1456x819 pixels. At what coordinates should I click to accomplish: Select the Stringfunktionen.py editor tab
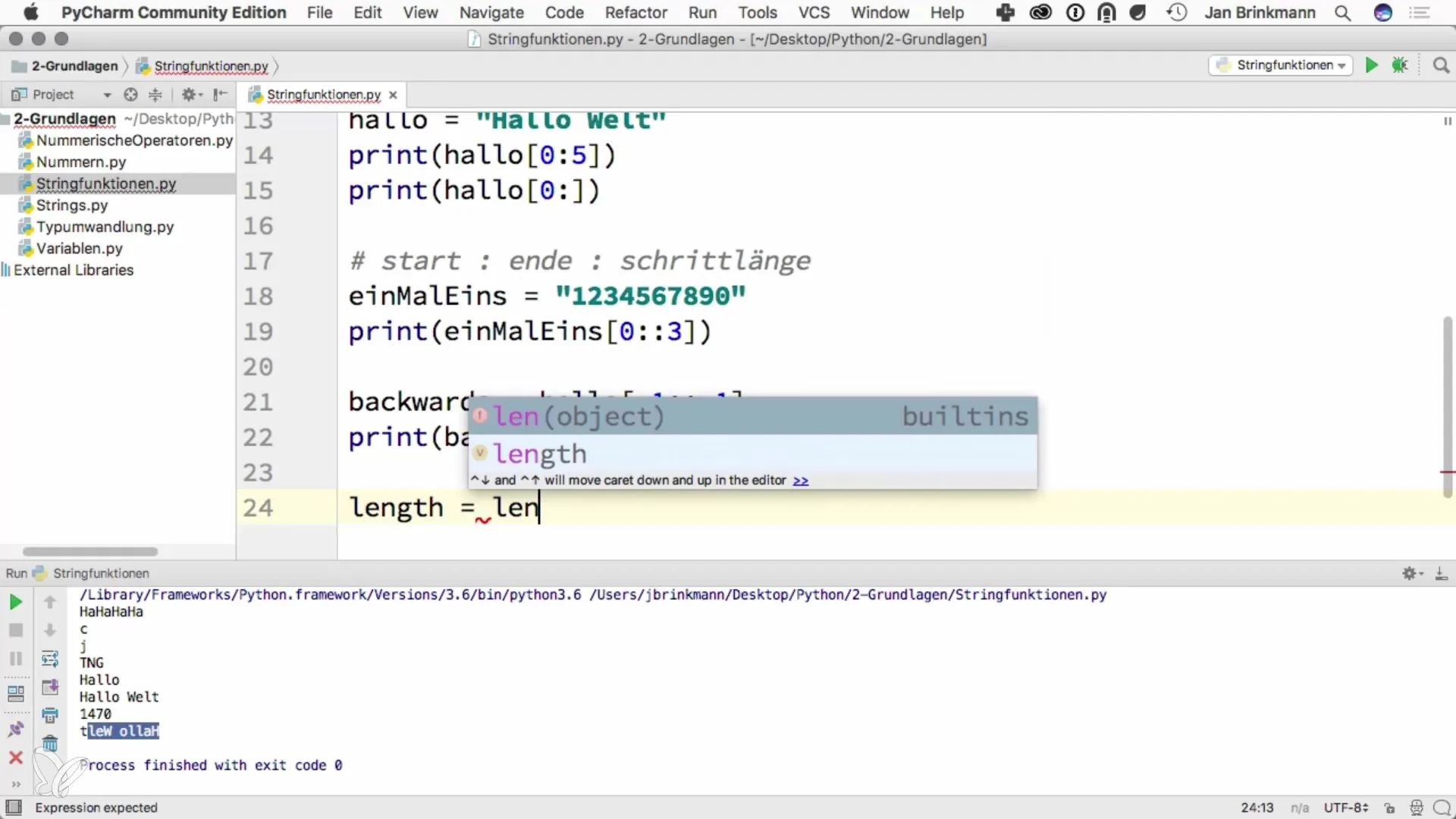[323, 95]
